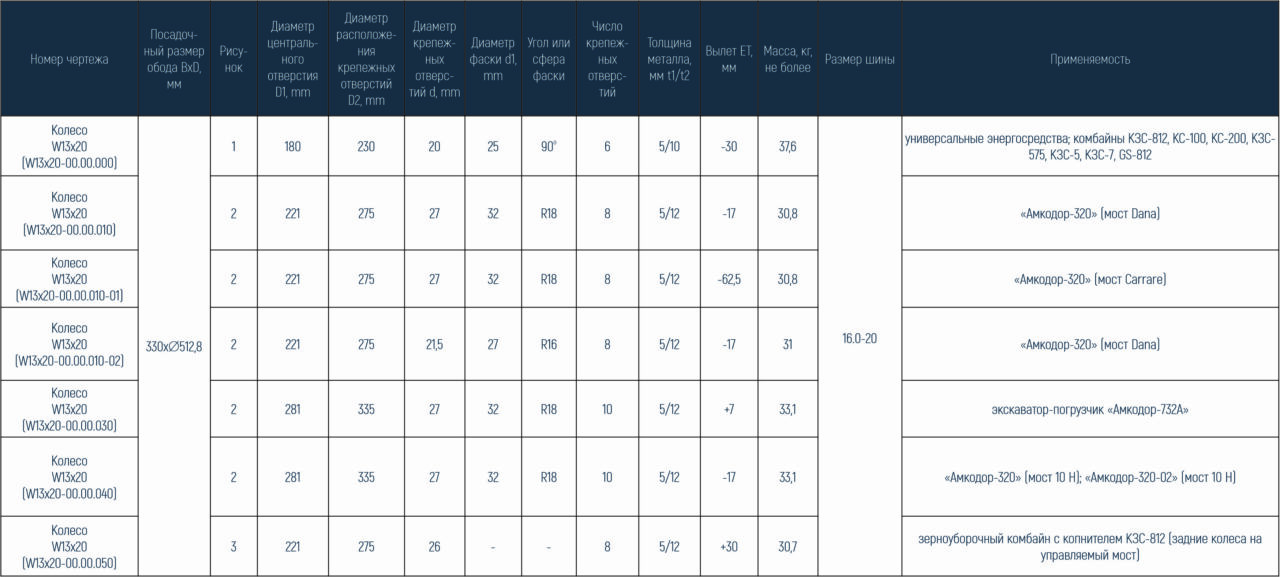Click the 'Рисунок' column header
This screenshot has width=1280, height=577.
(x=233, y=59)
